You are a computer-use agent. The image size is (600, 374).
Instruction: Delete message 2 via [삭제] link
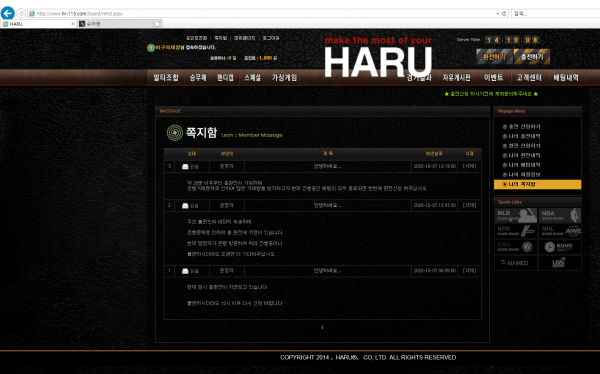[x=470, y=205]
